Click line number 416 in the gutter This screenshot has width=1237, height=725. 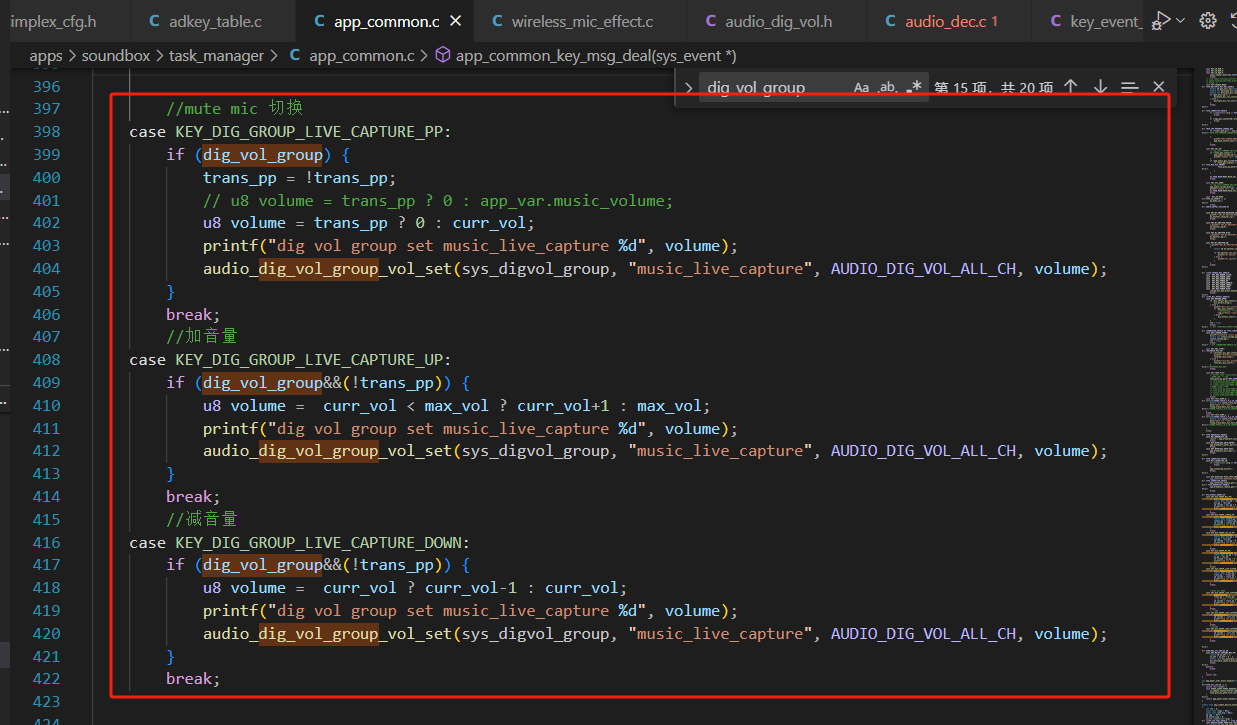tap(47, 543)
